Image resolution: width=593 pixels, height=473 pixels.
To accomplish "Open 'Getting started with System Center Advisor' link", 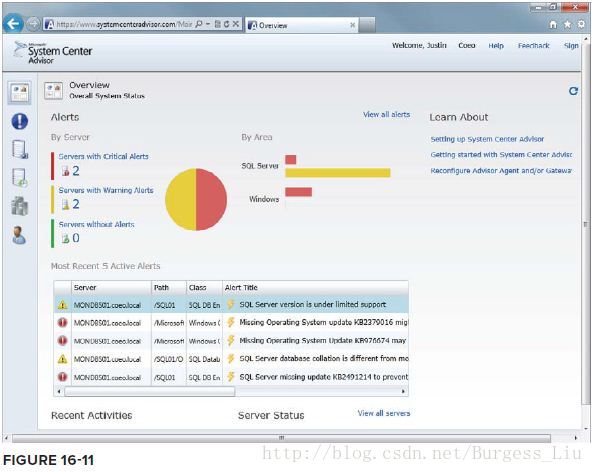I will [501, 155].
